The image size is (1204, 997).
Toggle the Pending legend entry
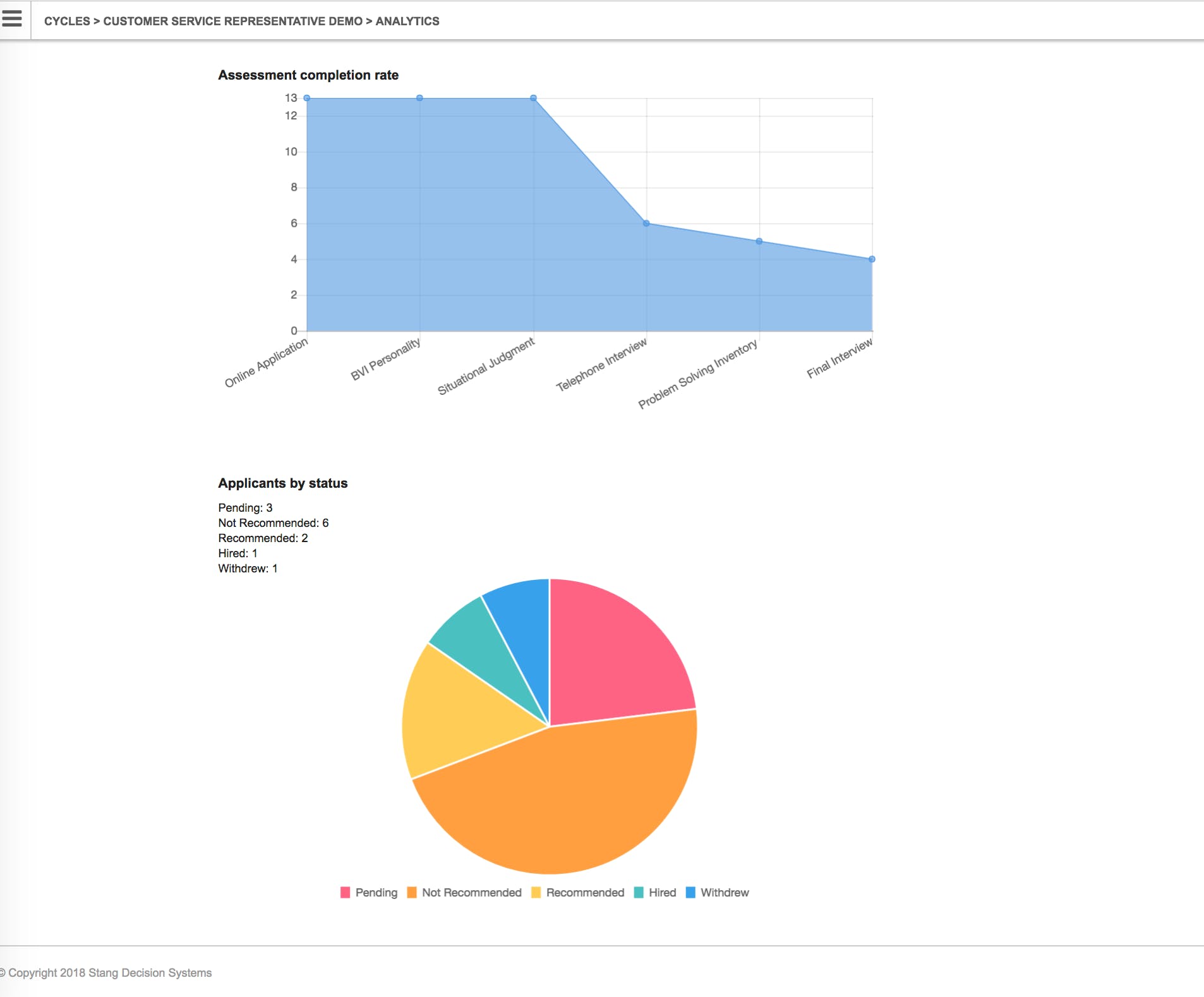[x=369, y=892]
